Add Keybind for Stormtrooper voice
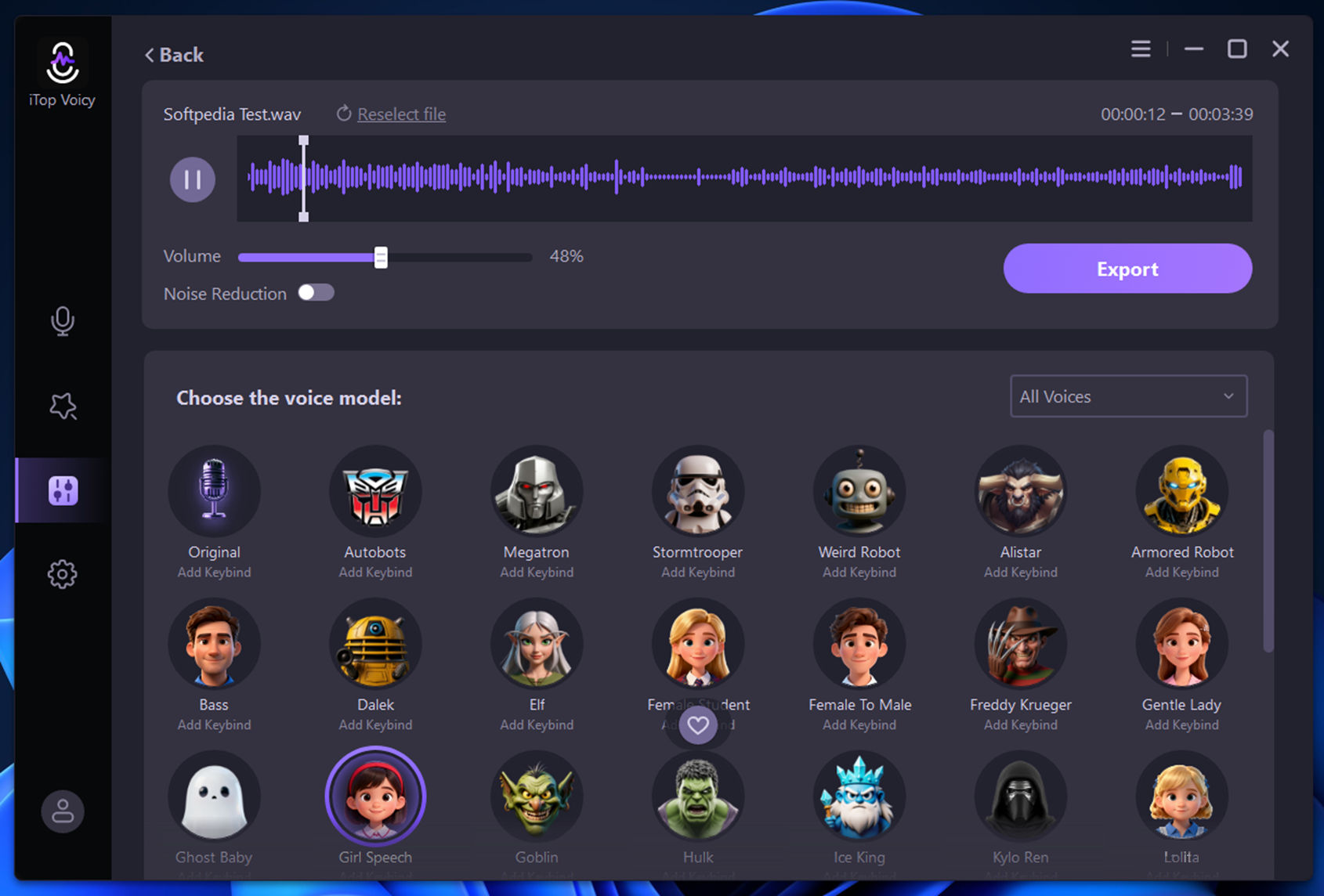 698,573
